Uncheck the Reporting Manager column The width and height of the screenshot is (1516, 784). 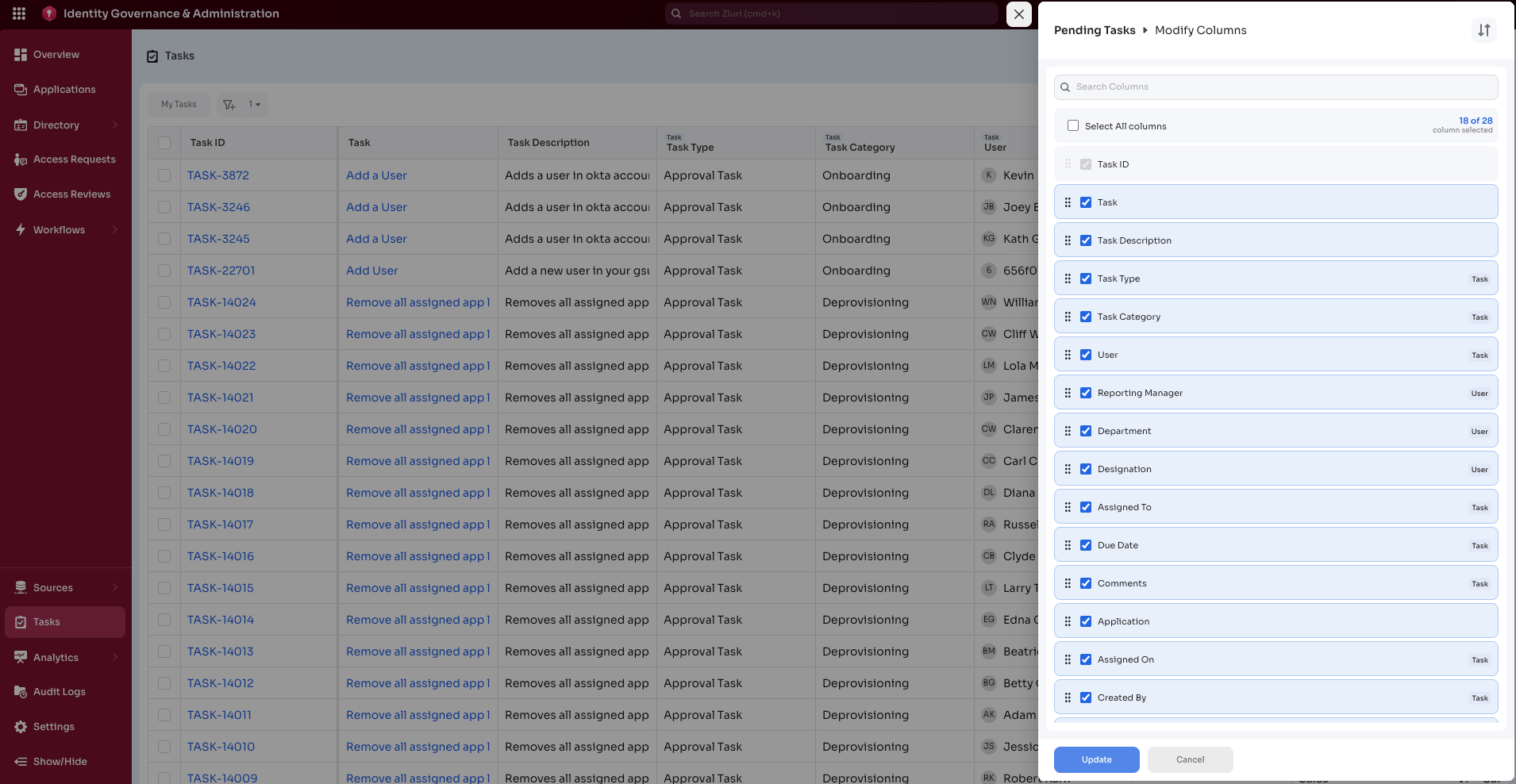[1085, 393]
